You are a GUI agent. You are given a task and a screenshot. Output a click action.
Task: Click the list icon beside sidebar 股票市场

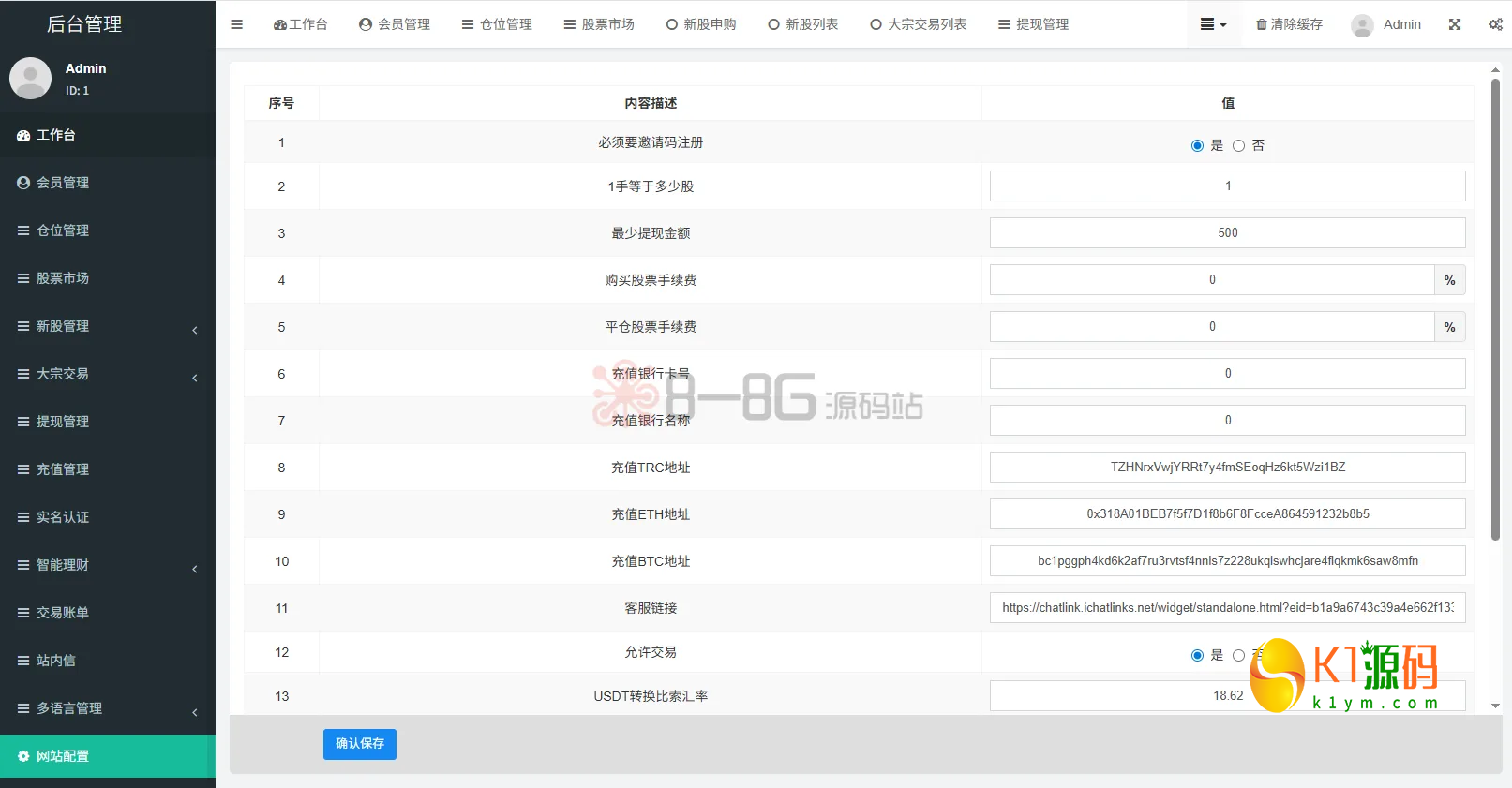(23, 278)
